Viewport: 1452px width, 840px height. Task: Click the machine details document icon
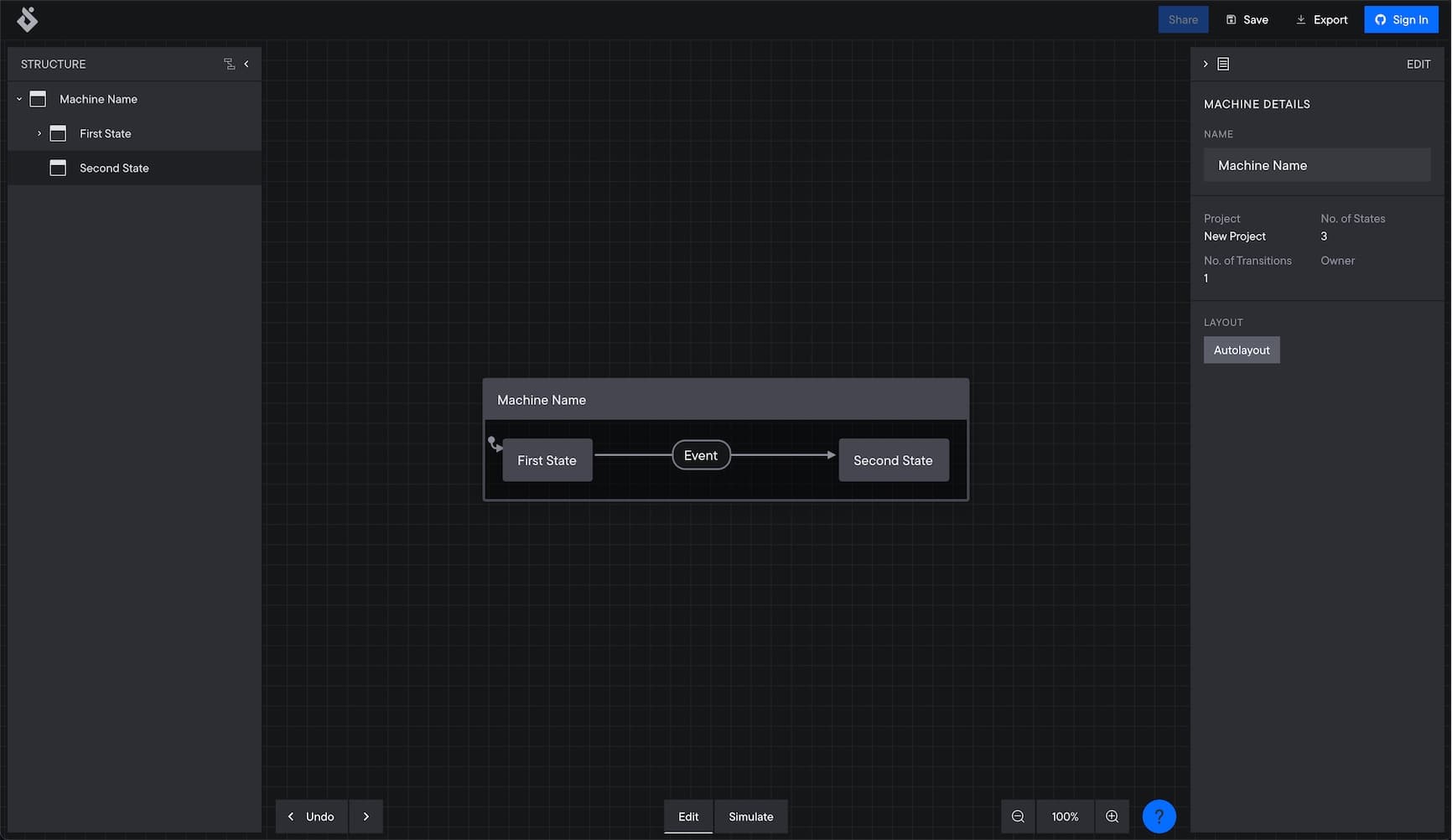[x=1223, y=64]
